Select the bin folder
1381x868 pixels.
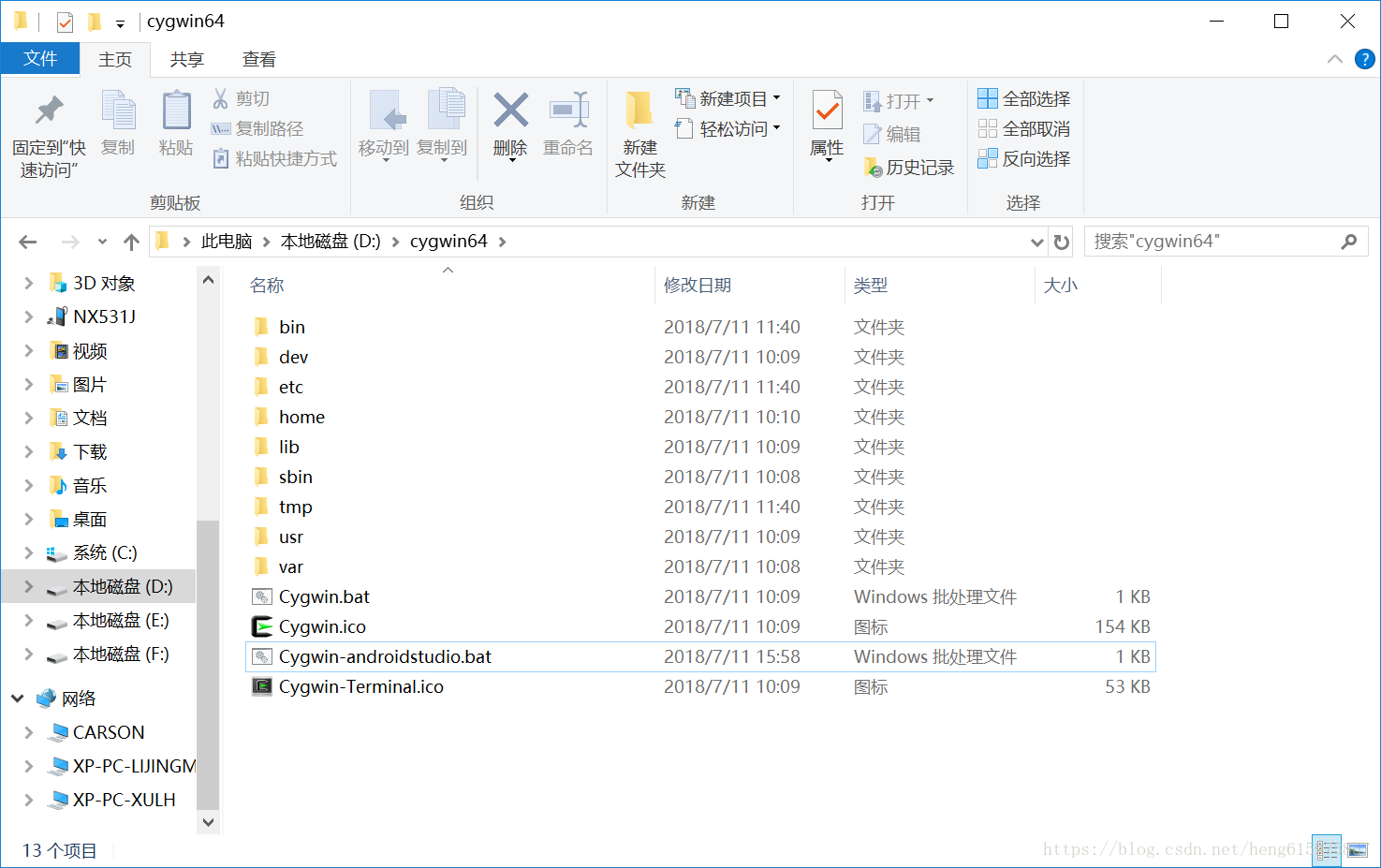coord(292,327)
